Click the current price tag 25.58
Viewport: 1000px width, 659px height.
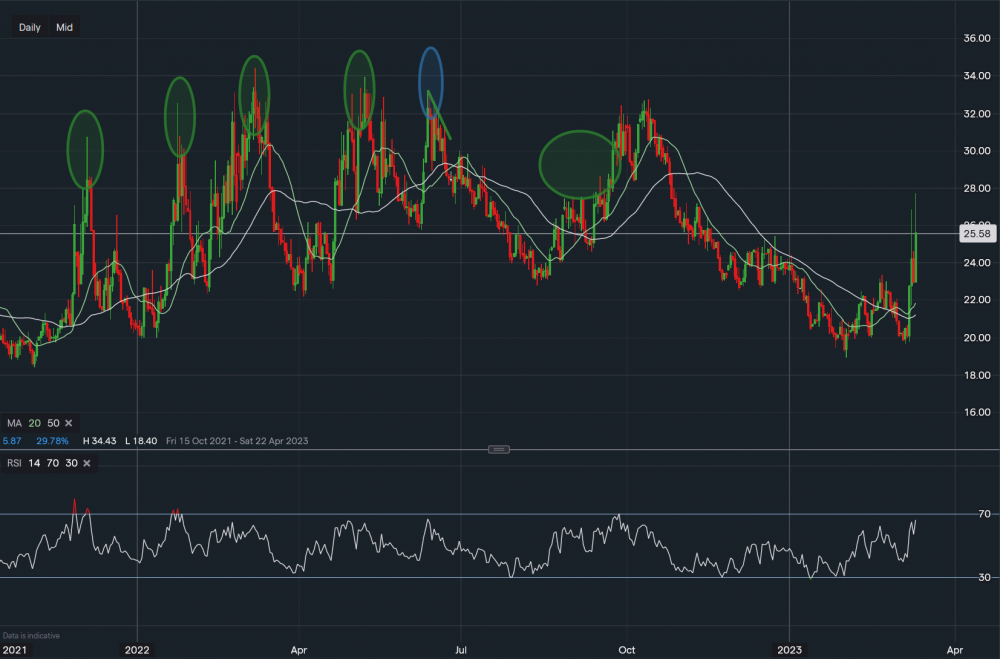click(974, 233)
